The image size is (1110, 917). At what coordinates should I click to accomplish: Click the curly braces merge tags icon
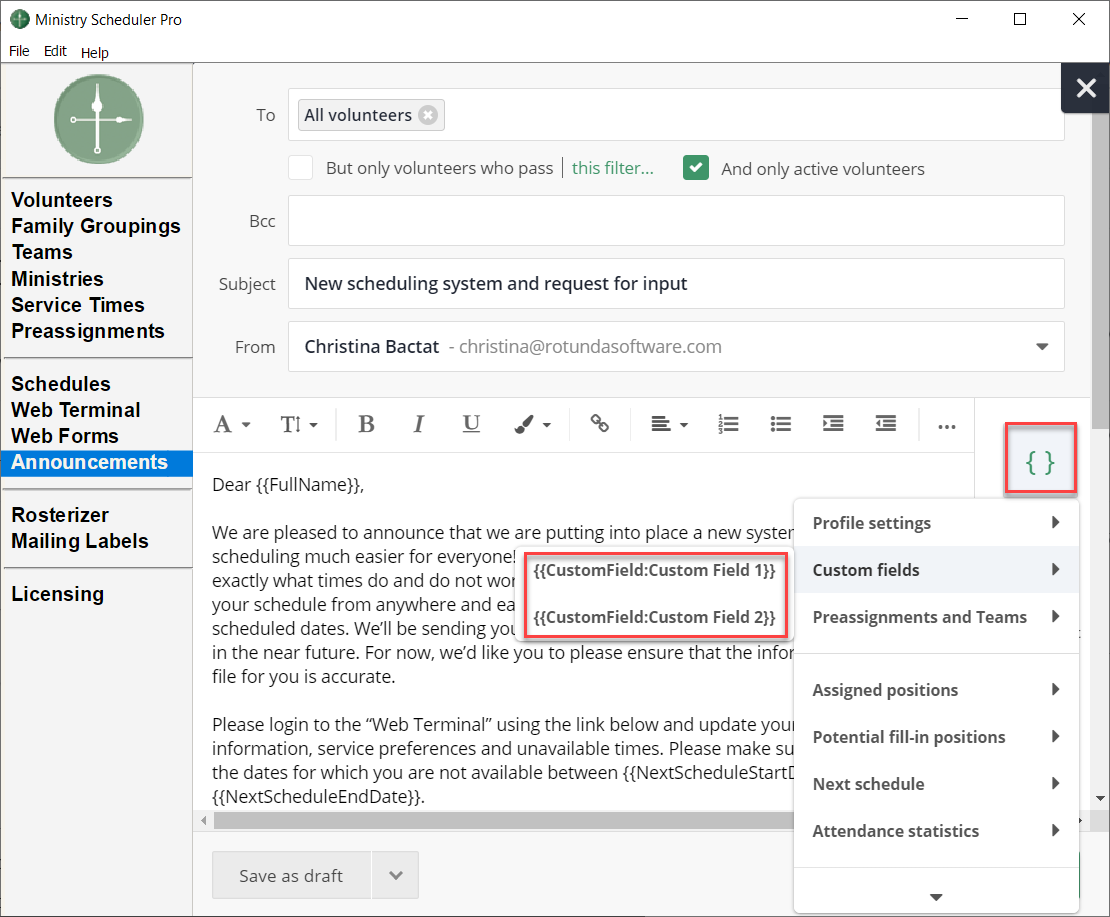[x=1040, y=462]
